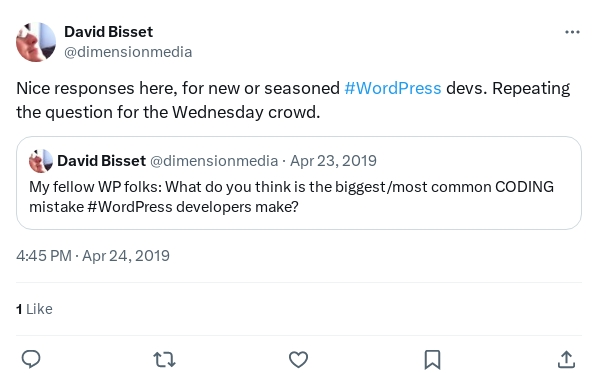Click the main tweet text body
Image resolution: width=598 pixels, height=373 pixels.
(293, 100)
